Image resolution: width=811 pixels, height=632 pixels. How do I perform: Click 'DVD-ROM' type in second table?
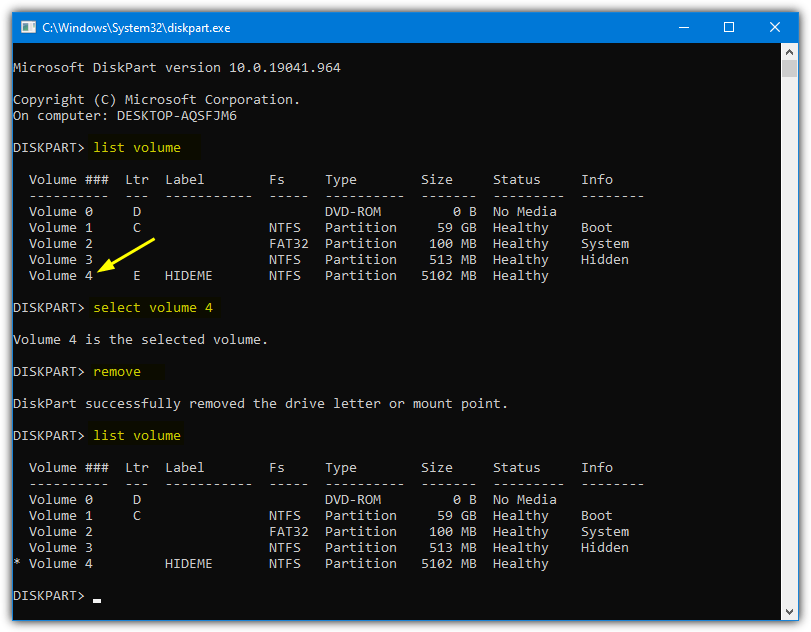pos(353,500)
